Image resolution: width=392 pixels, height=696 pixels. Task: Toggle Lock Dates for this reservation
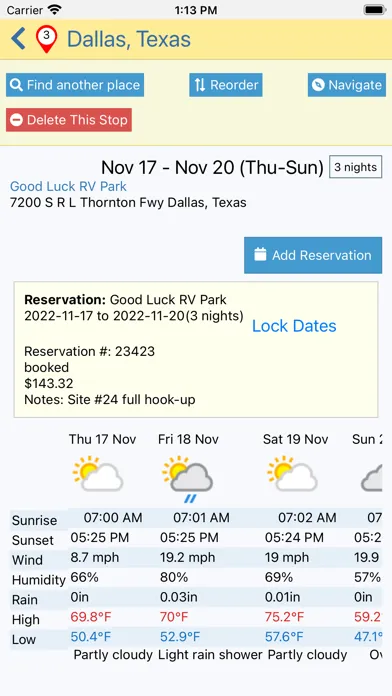[294, 326]
